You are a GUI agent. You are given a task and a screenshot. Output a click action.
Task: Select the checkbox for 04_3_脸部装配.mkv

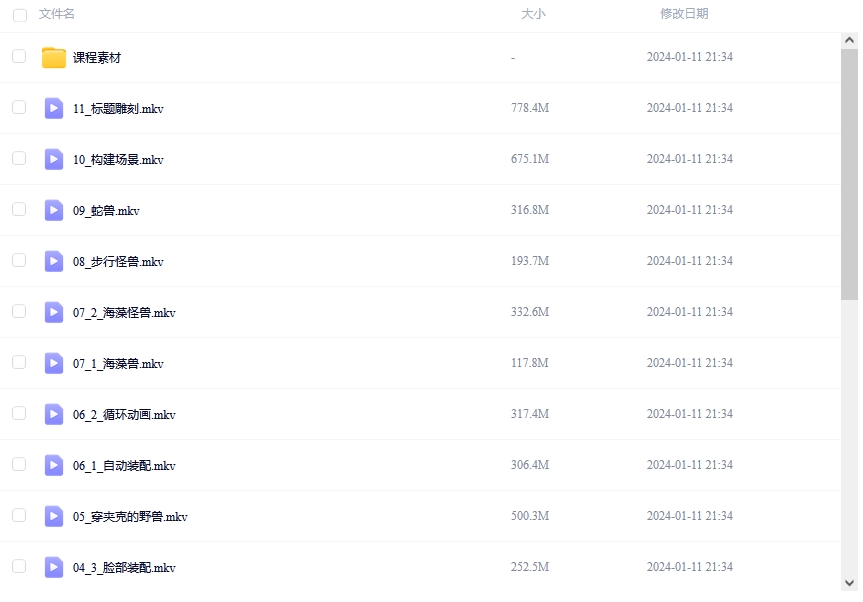click(19, 567)
